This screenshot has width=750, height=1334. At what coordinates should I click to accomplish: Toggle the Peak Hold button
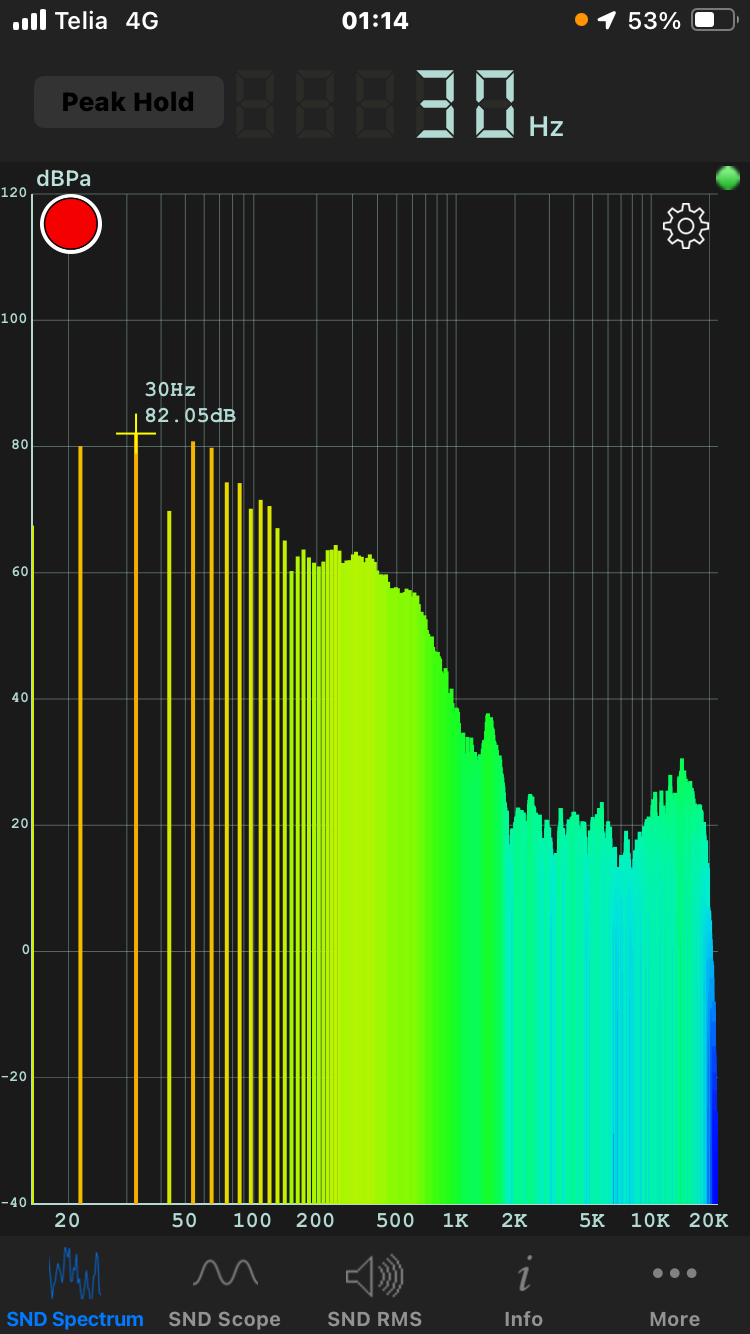(128, 102)
